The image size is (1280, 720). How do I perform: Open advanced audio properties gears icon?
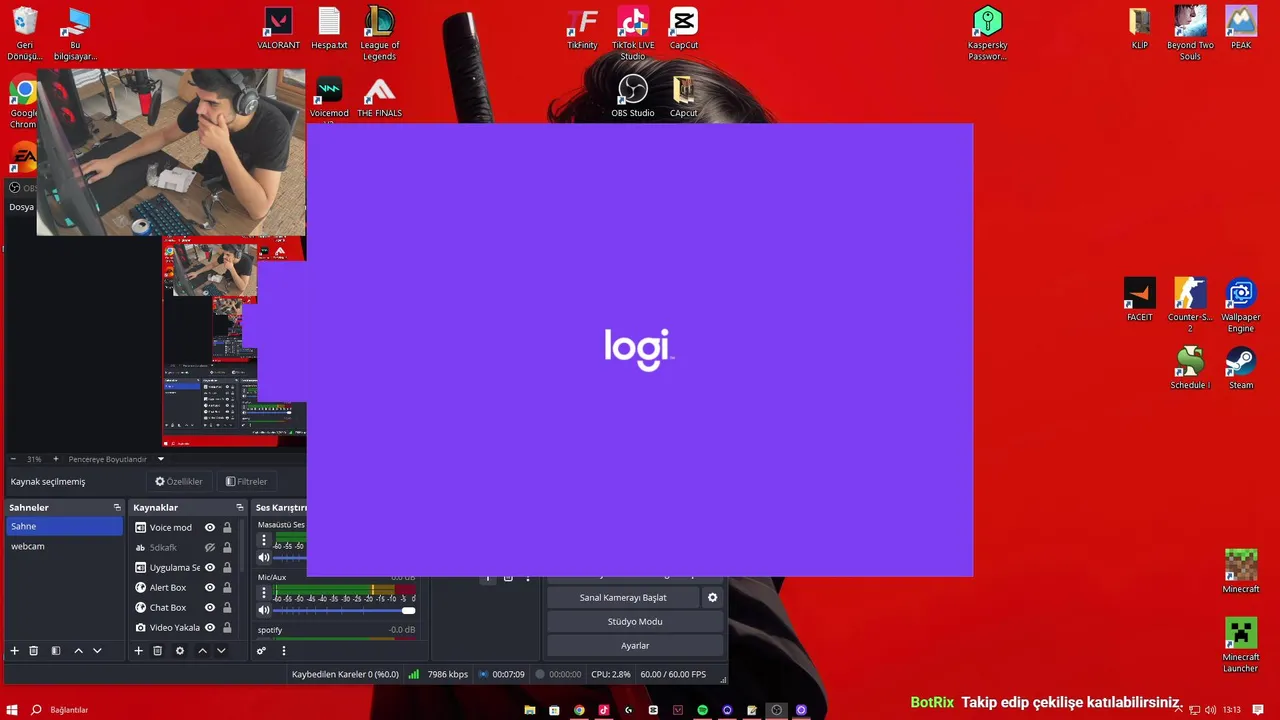tap(261, 651)
